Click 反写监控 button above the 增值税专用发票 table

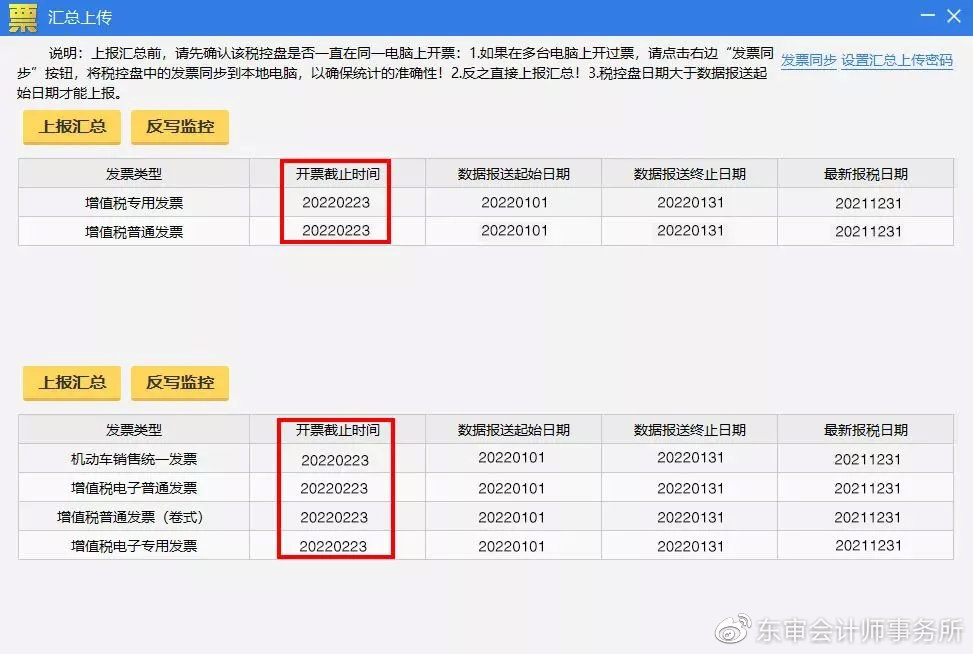[x=180, y=127]
